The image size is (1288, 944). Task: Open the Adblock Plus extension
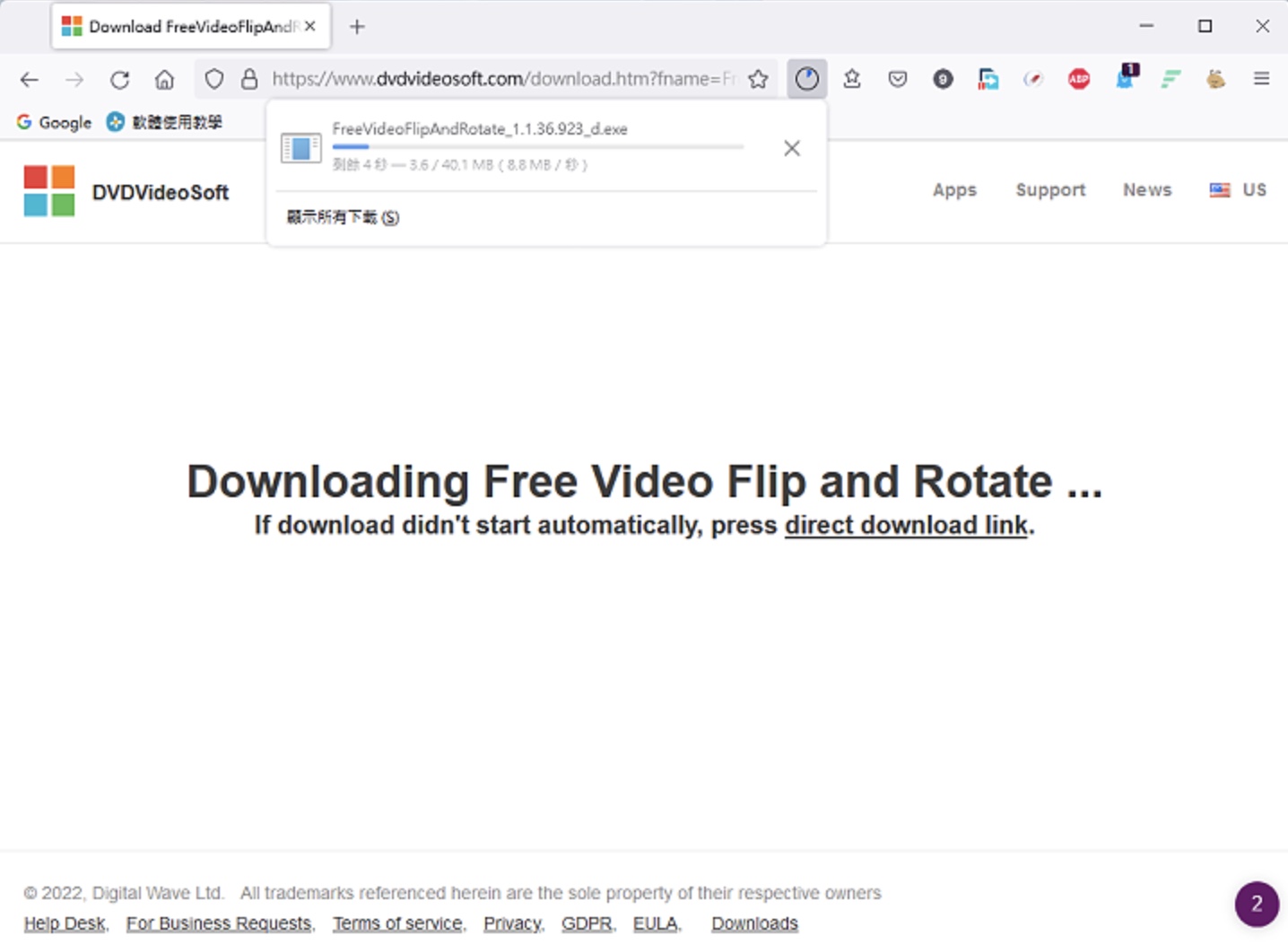point(1079,79)
